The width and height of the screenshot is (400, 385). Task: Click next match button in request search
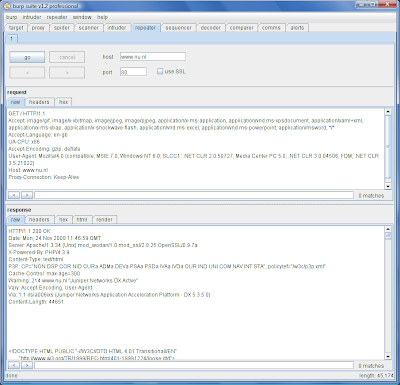coord(27,195)
